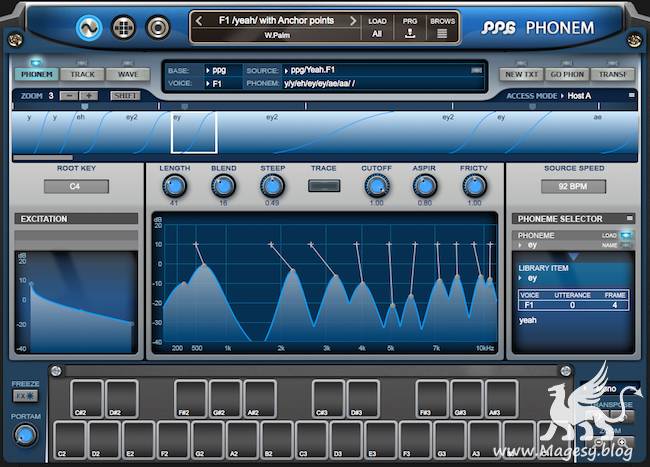The width and height of the screenshot is (650, 467).
Task: Click the keyboard zoom-out magnifier icon
Action: (598, 442)
